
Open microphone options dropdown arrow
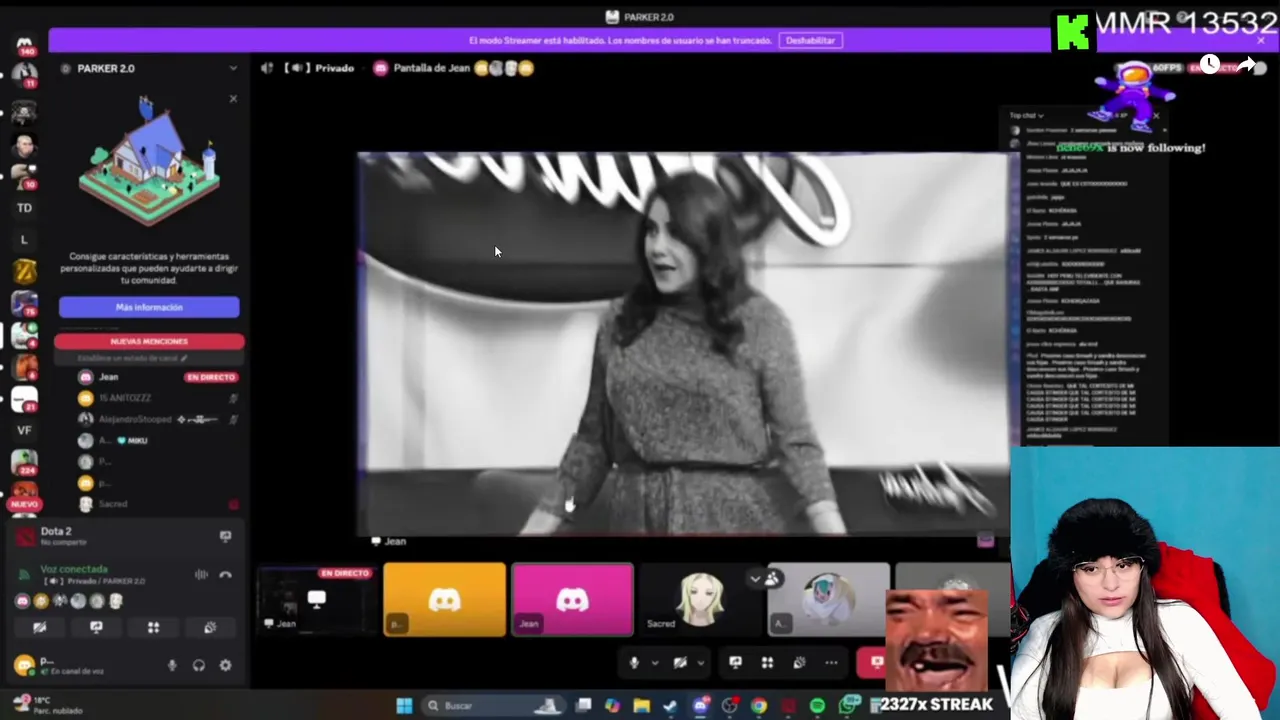point(655,662)
